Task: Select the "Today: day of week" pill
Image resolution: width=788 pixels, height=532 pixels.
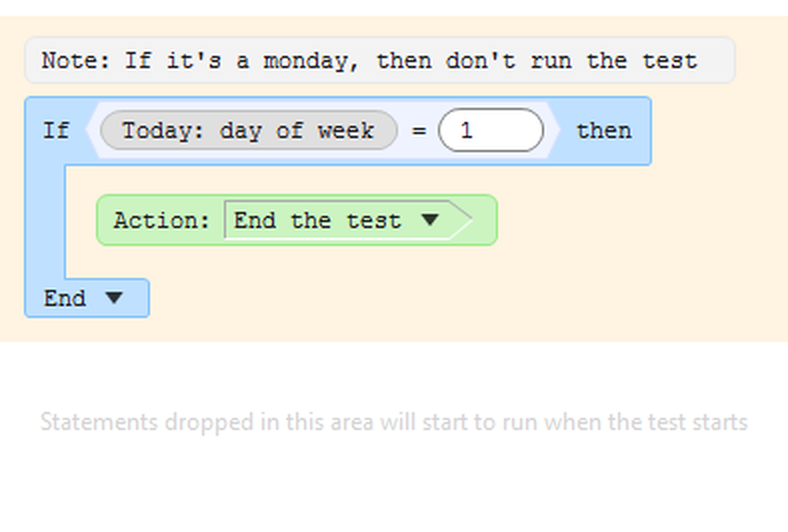Action: [248, 131]
